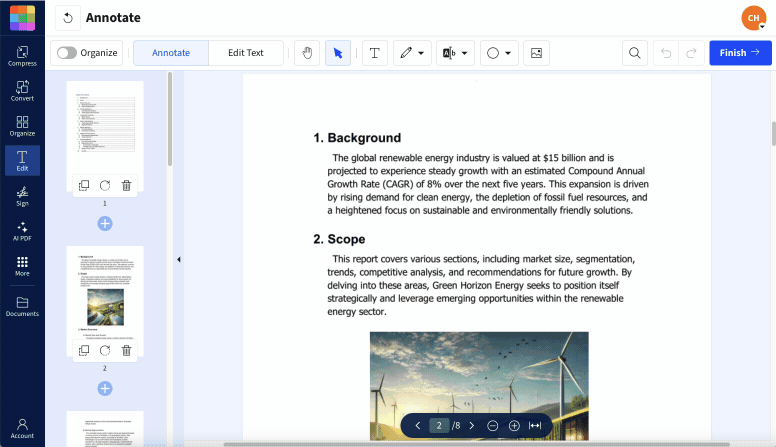
Task: Click the colorful app logo
Action: coord(22,18)
